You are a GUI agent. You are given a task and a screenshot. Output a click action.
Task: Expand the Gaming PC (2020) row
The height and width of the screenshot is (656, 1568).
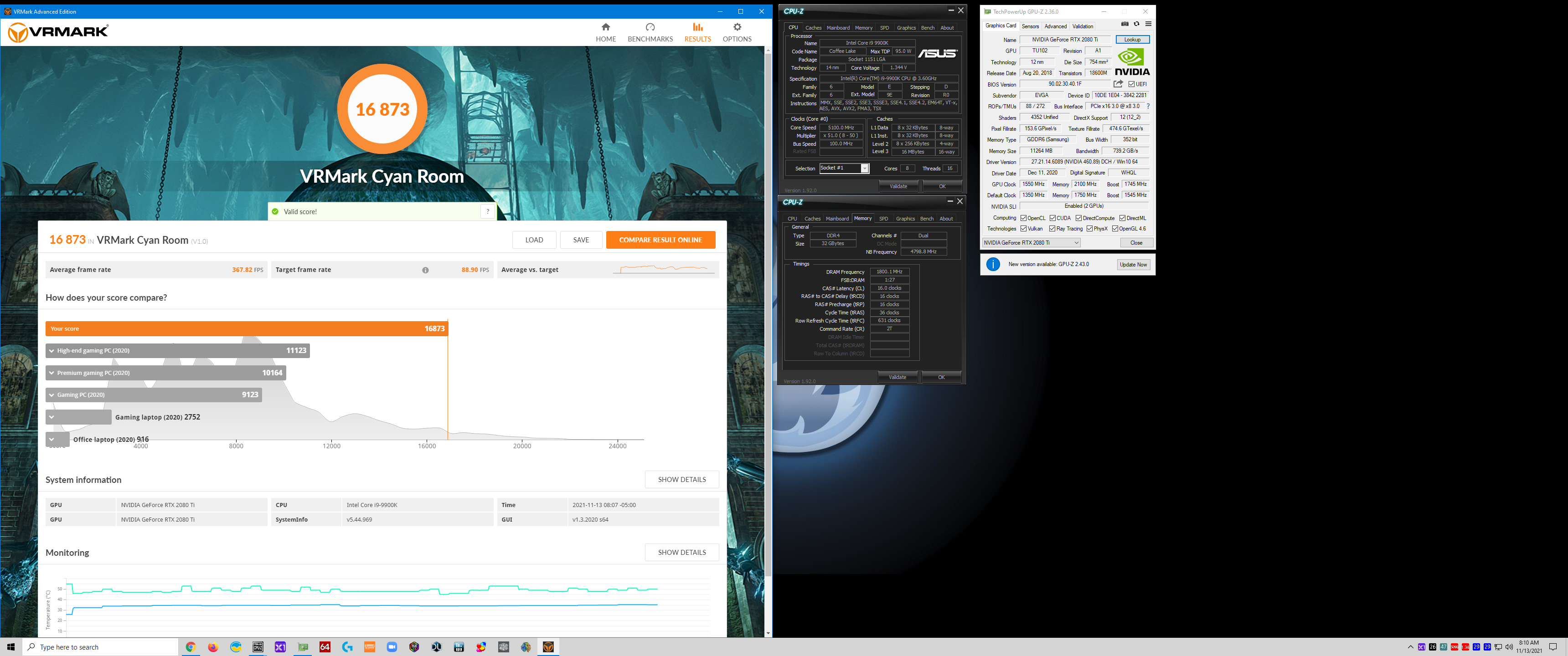tap(154, 395)
